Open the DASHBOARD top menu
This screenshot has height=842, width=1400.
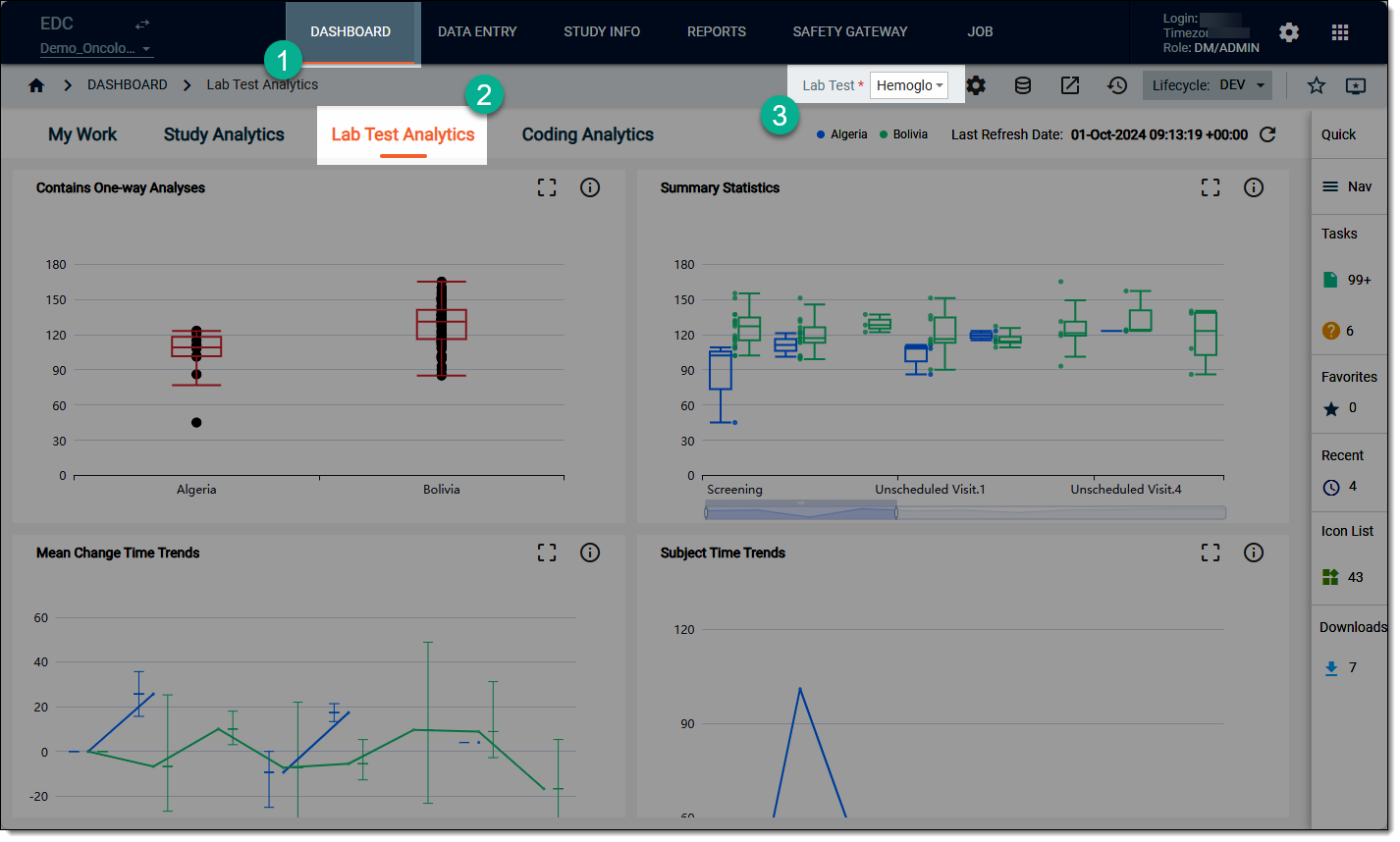tap(350, 32)
